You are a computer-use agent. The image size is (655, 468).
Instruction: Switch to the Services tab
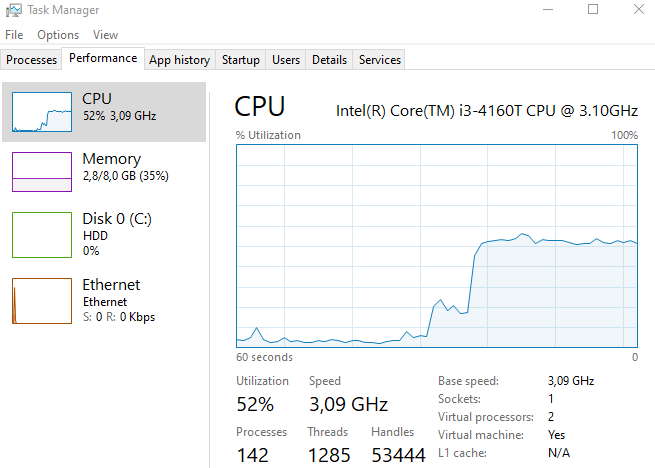[380, 60]
